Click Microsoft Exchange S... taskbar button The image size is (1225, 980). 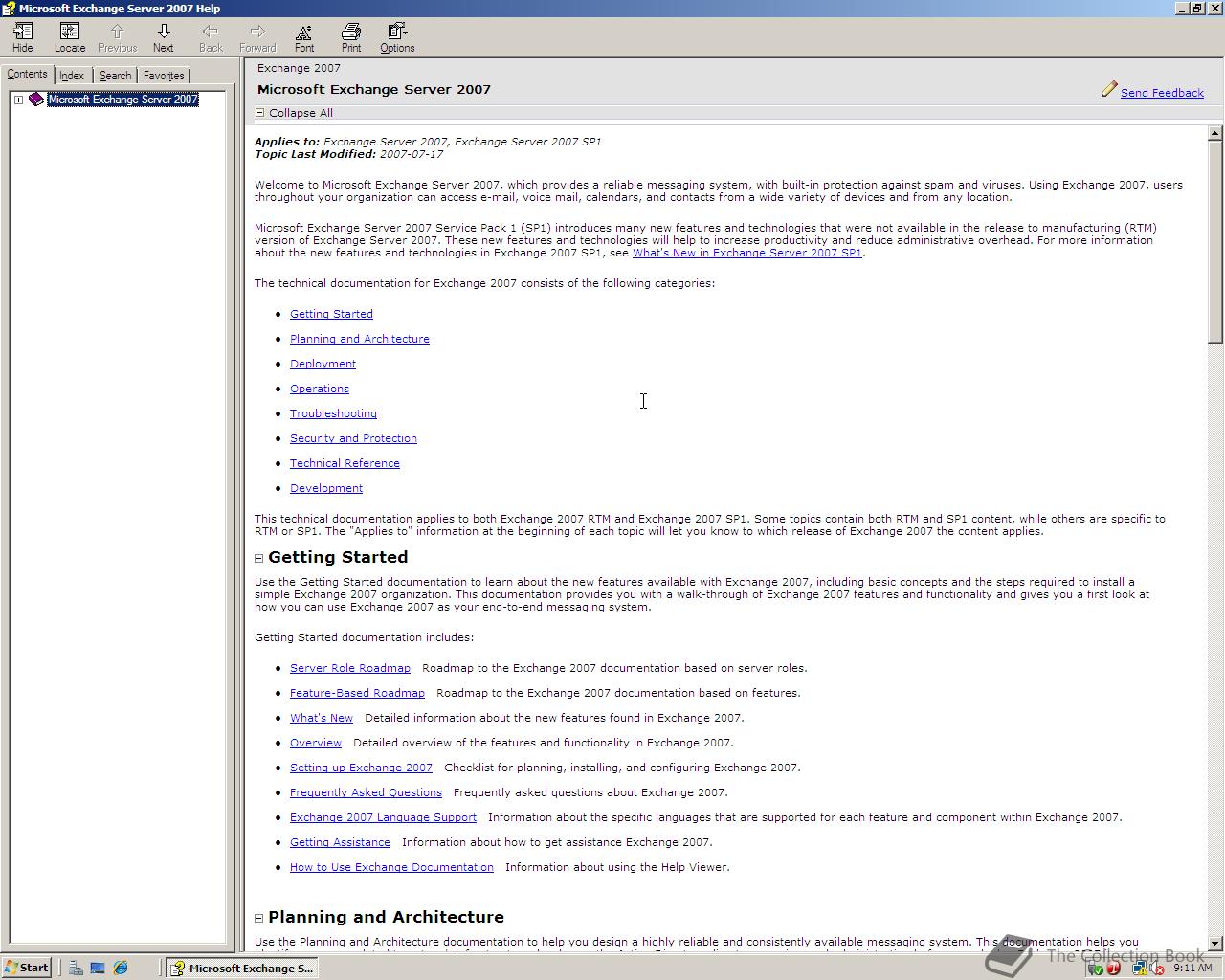241,968
